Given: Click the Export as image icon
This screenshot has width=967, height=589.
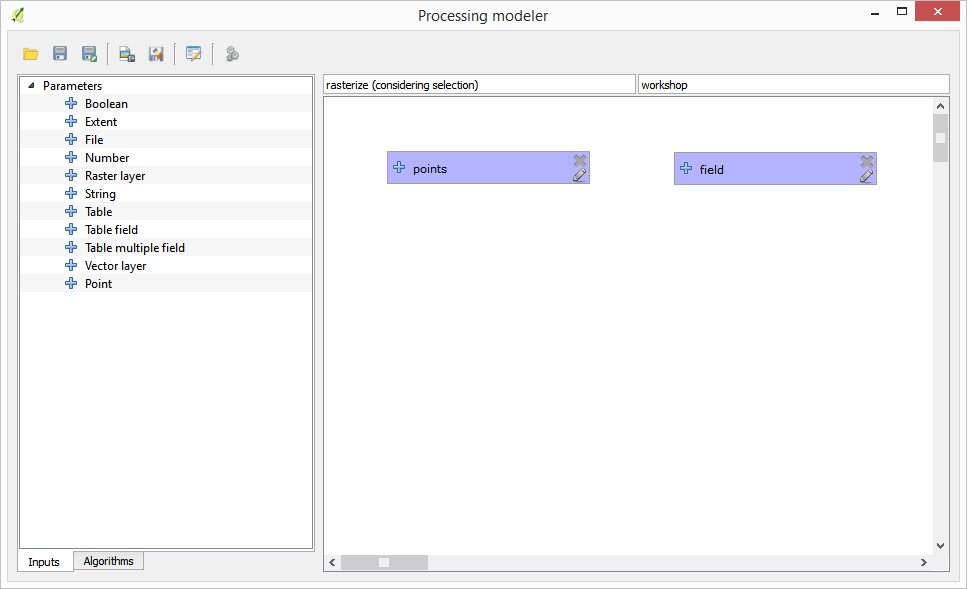Looking at the screenshot, I should (x=127, y=54).
